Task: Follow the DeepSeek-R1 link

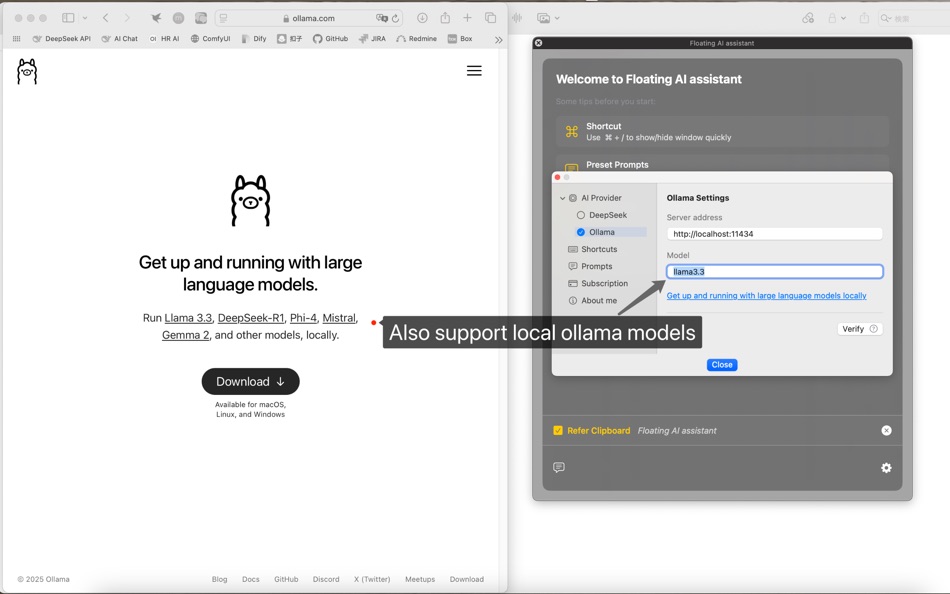Action: pos(251,318)
